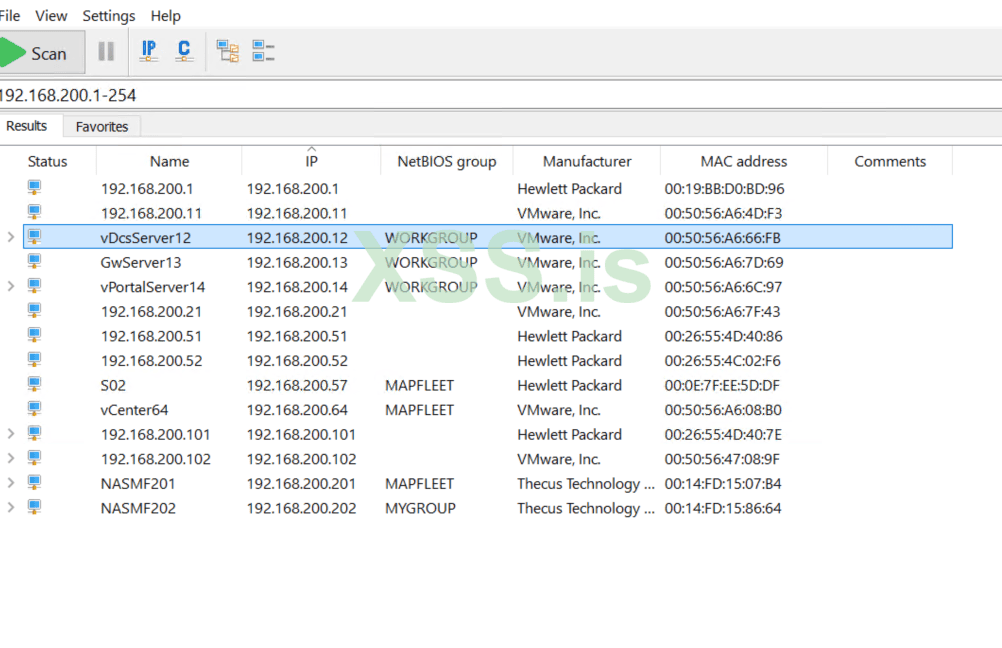Viewport: 1002px width, 648px height.
Task: Expand the 192.168.200.101 row
Action: (x=11, y=434)
